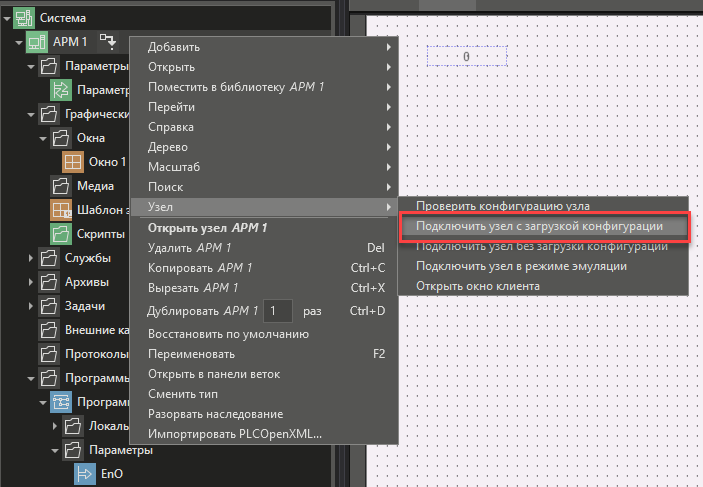Choose Открыть в панели веток
This screenshot has width=703, height=487.
click(264, 374)
